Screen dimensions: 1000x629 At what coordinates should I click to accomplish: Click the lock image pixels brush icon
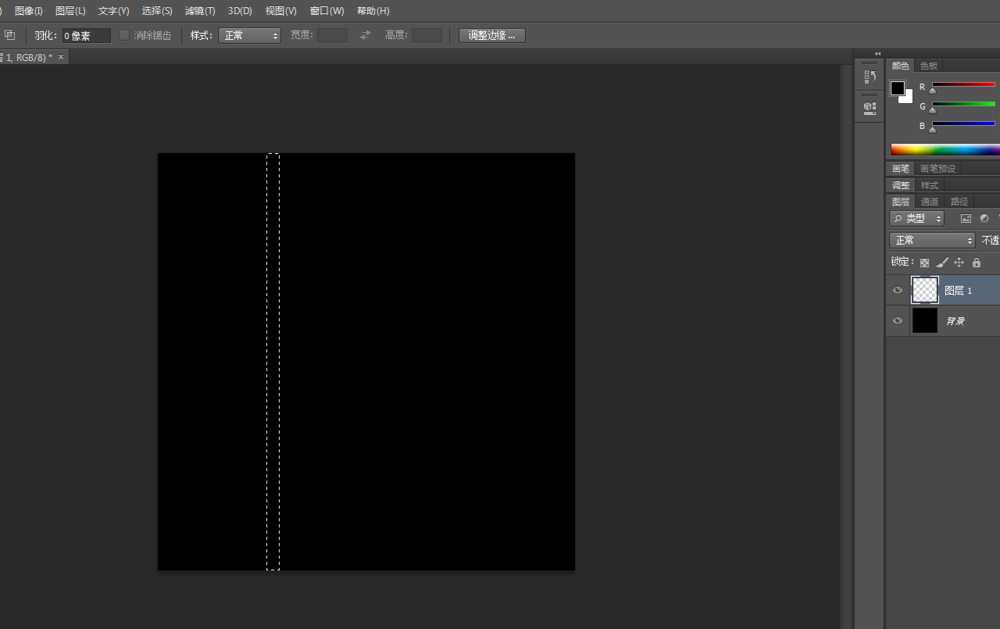[942, 262]
